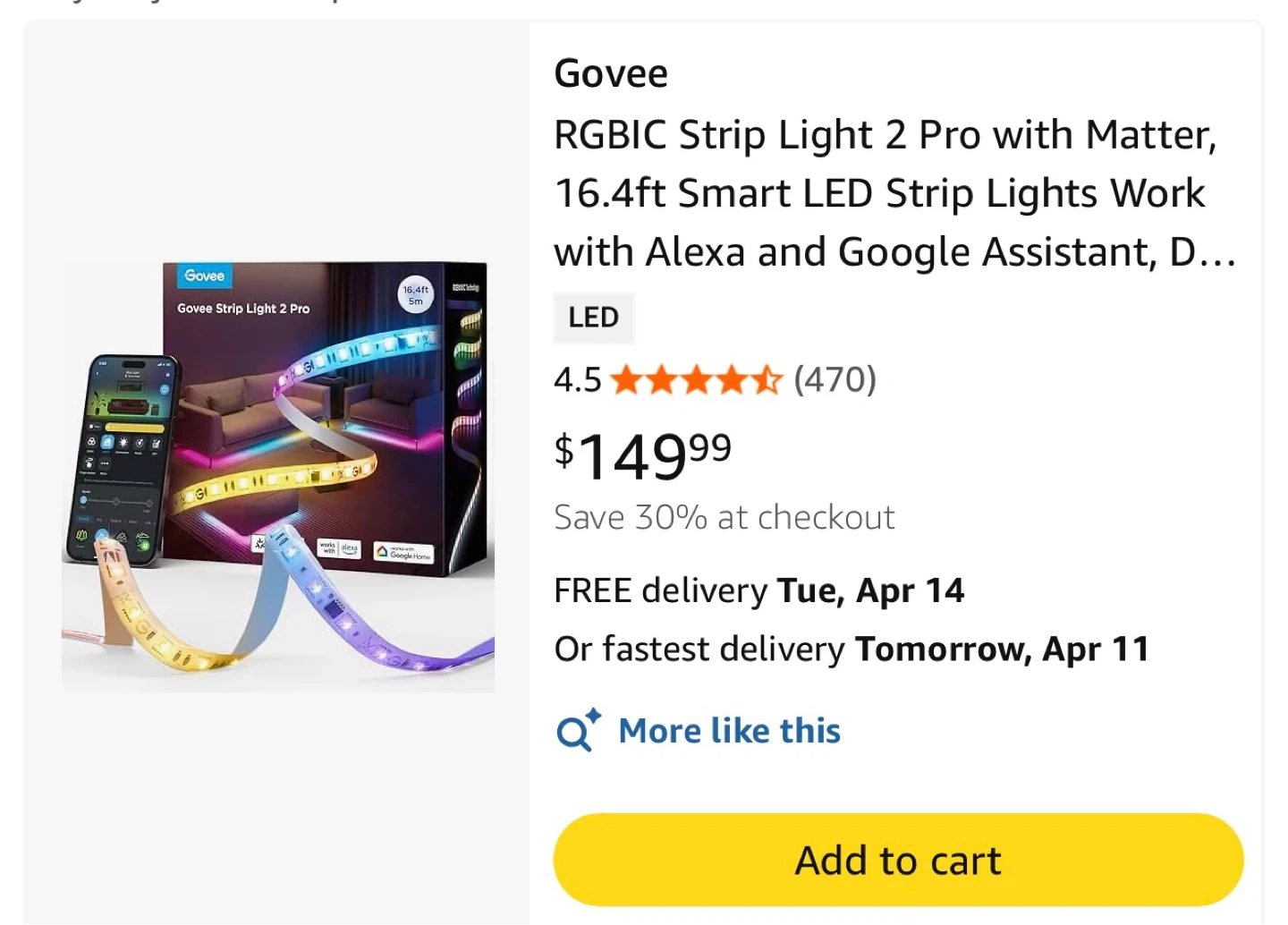Click the Govee logo on the product box
The image size is (1288, 925).
pyautogui.click(x=204, y=276)
